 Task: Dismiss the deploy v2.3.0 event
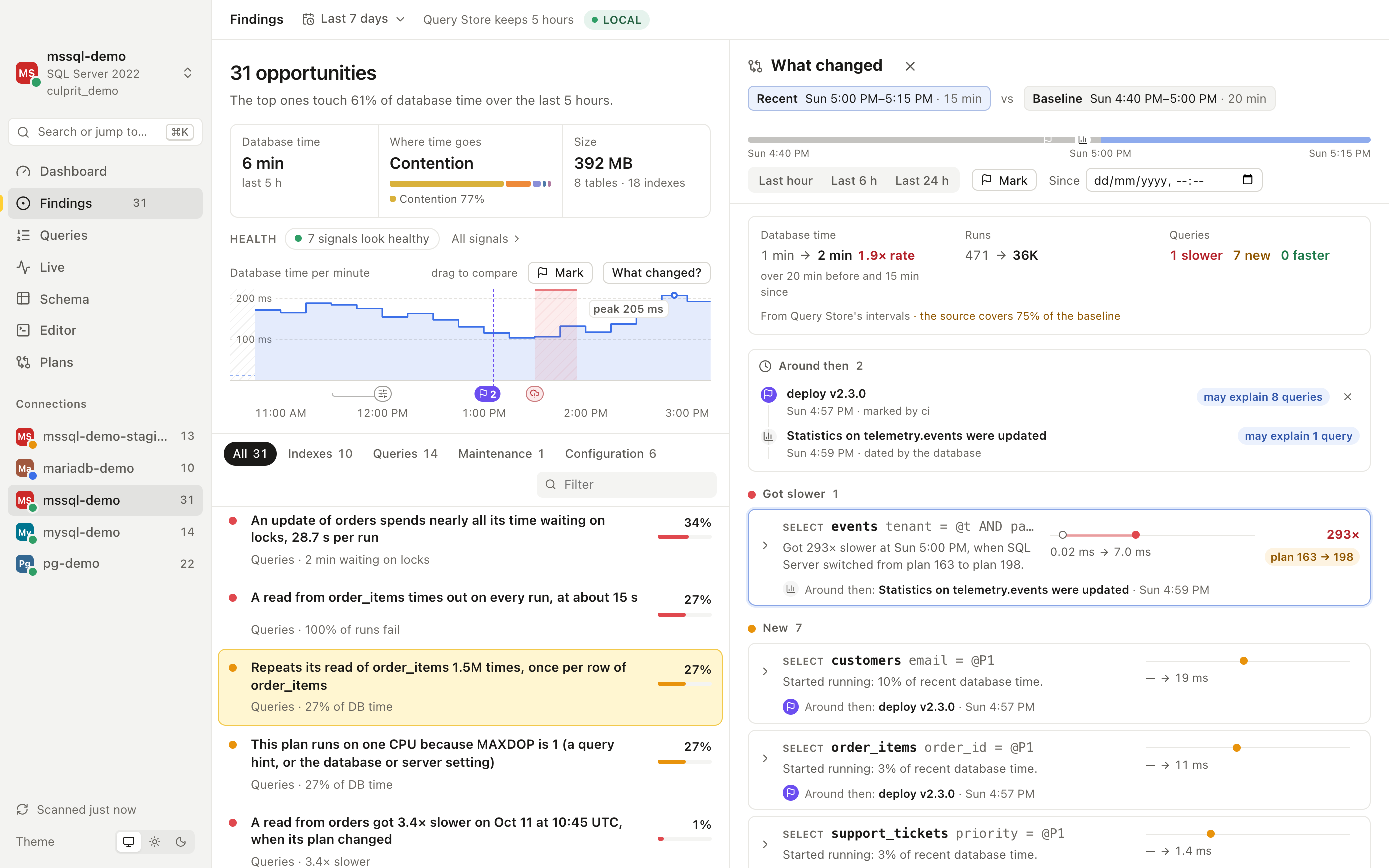pos(1348,397)
